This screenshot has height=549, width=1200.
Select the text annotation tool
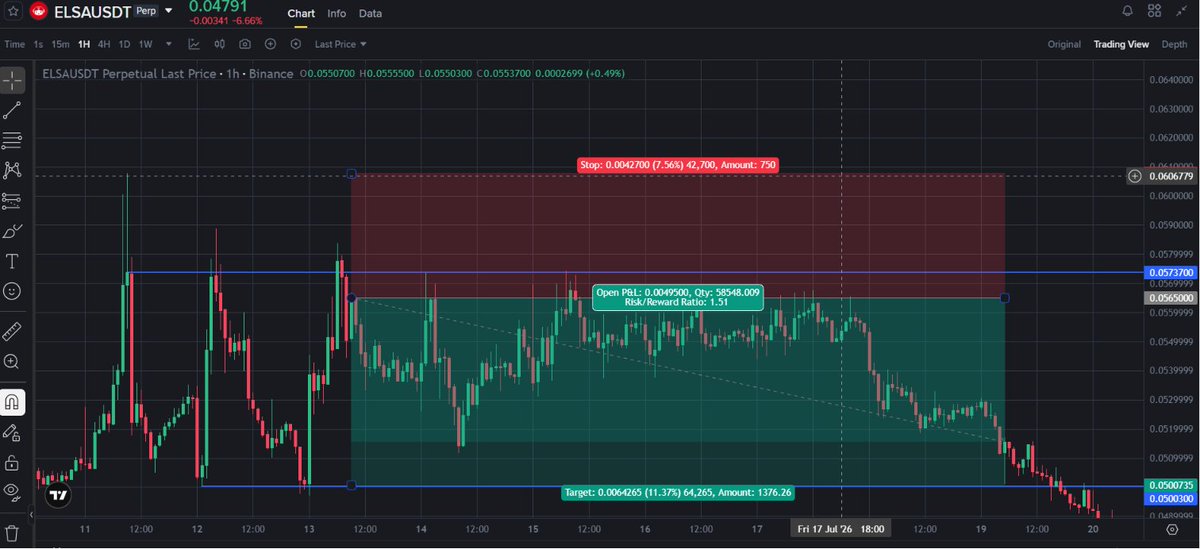pos(12,261)
